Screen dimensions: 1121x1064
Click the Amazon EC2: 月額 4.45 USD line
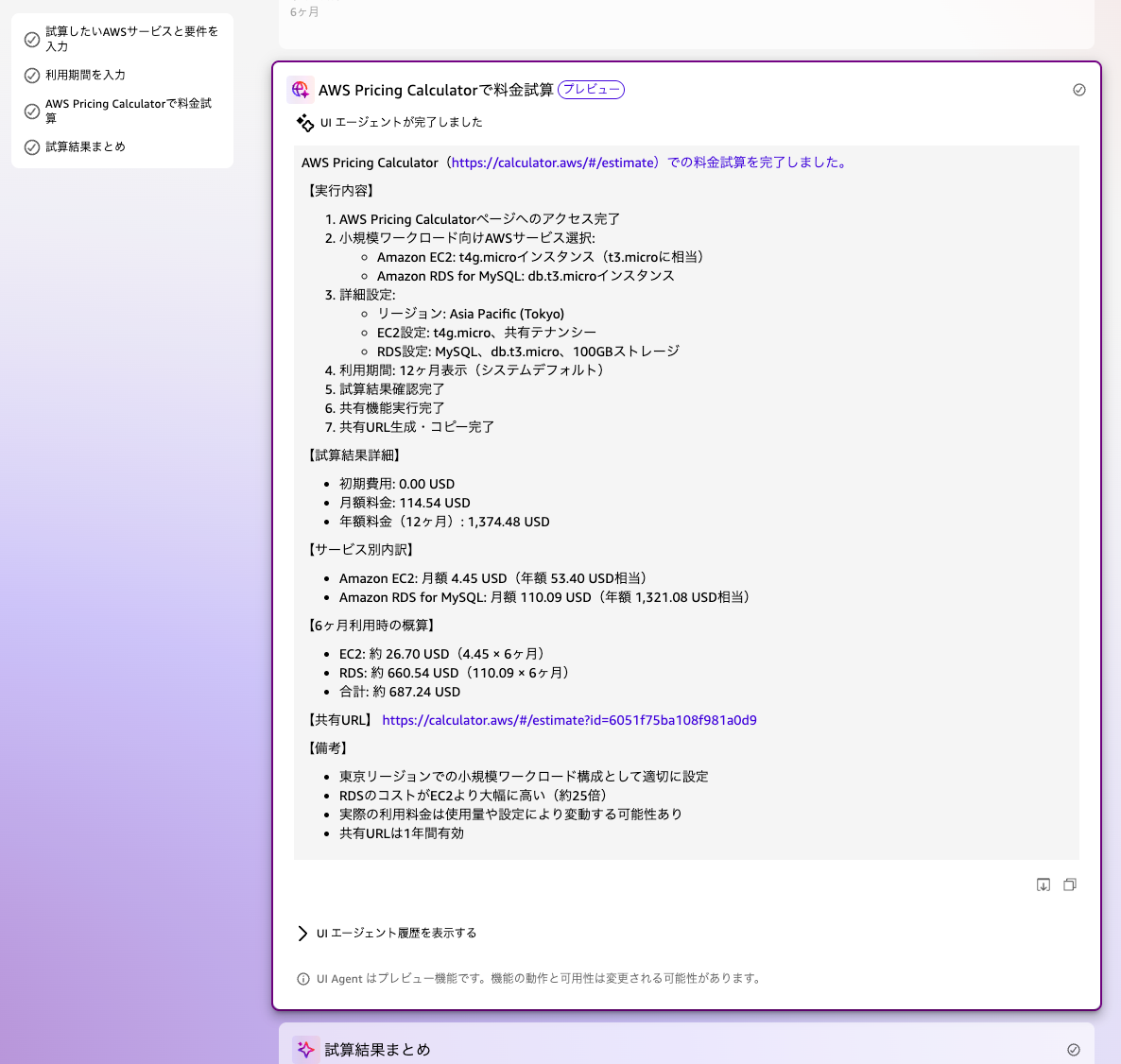click(493, 578)
